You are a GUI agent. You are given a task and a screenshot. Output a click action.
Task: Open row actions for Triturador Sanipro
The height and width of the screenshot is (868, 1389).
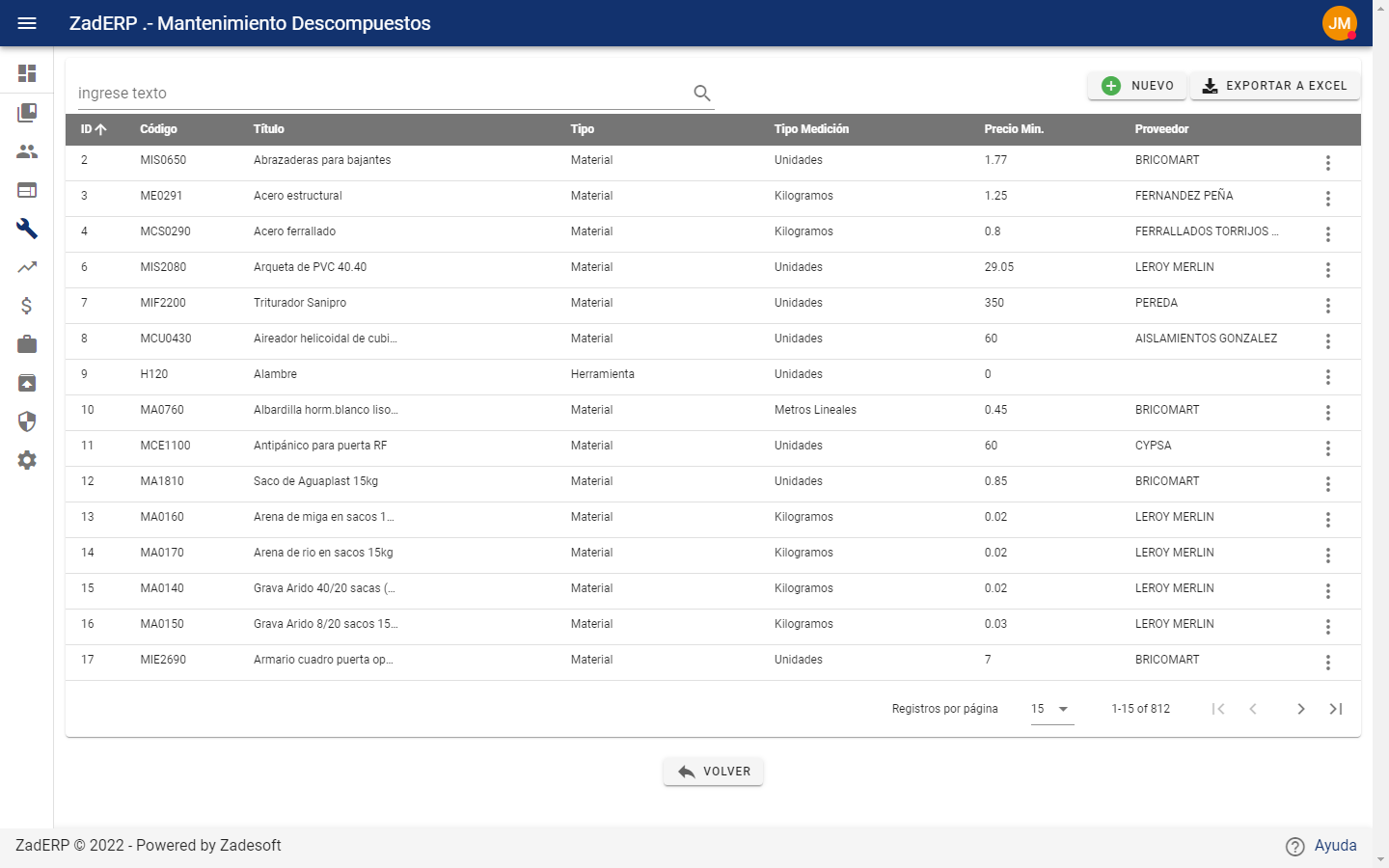pos(1328,306)
